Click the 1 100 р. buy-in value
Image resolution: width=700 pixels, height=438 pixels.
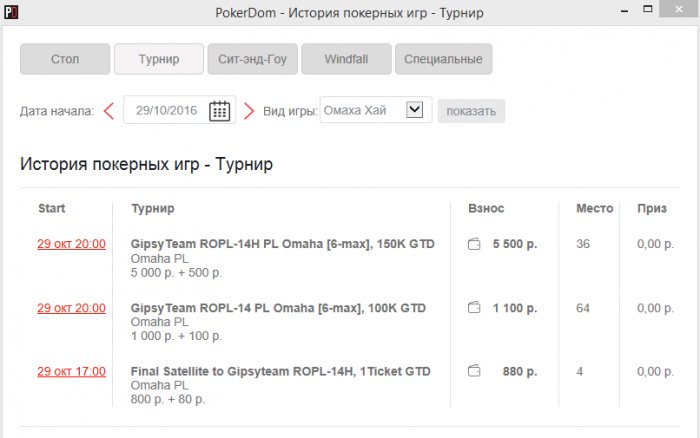[x=515, y=308]
